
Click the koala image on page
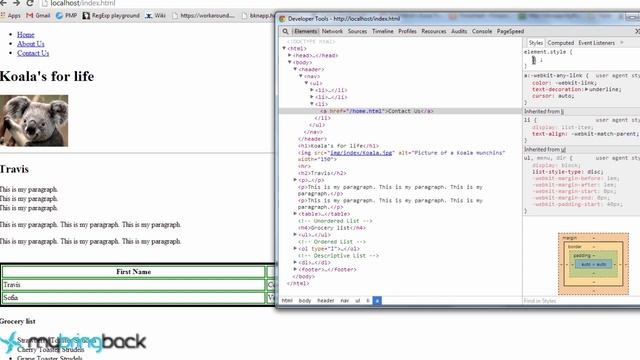click(x=34, y=120)
